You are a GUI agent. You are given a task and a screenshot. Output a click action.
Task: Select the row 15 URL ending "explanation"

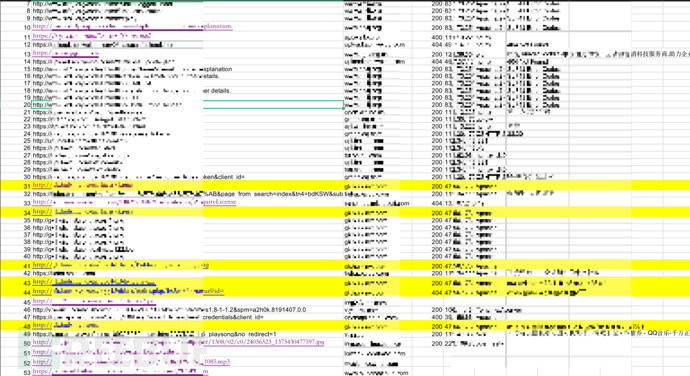132,69
